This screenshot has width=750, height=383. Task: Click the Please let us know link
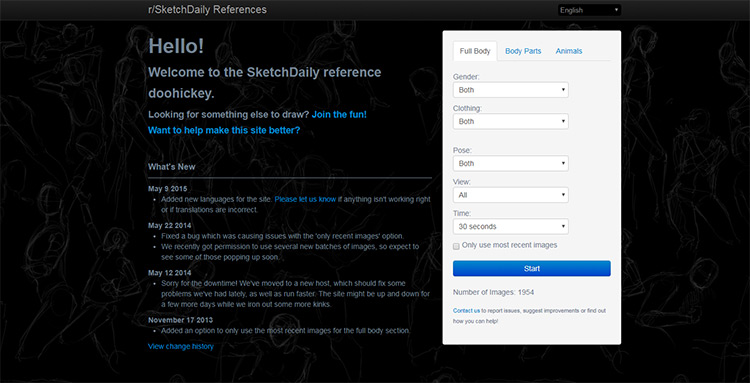click(x=305, y=199)
